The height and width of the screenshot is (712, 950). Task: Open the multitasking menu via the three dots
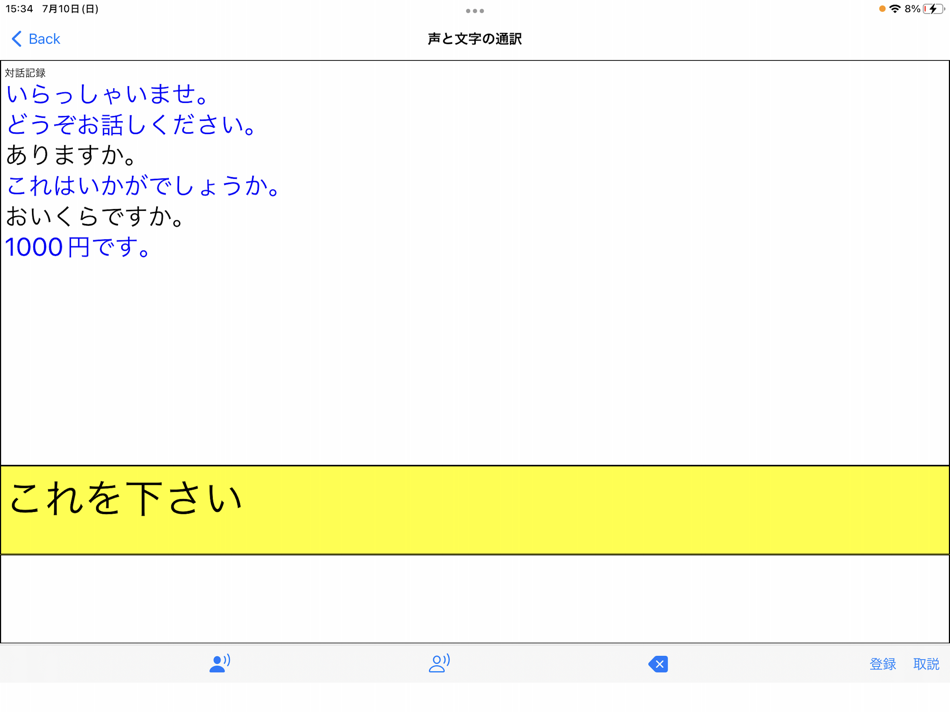[474, 11]
